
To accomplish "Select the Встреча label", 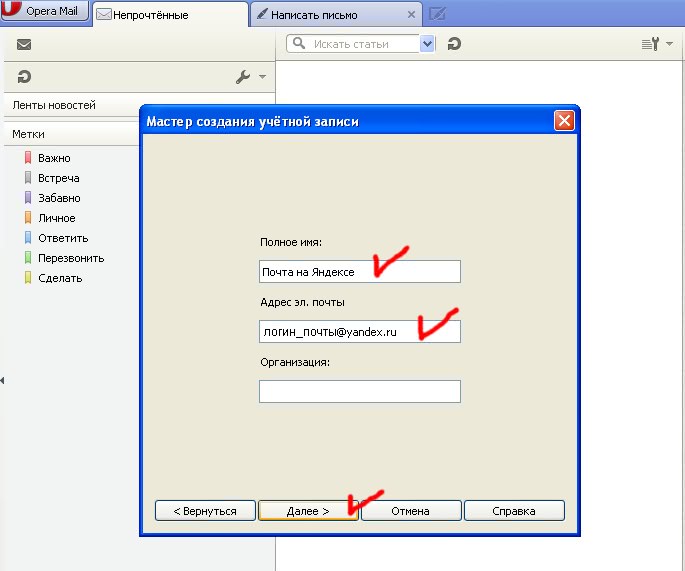I will [x=59, y=178].
